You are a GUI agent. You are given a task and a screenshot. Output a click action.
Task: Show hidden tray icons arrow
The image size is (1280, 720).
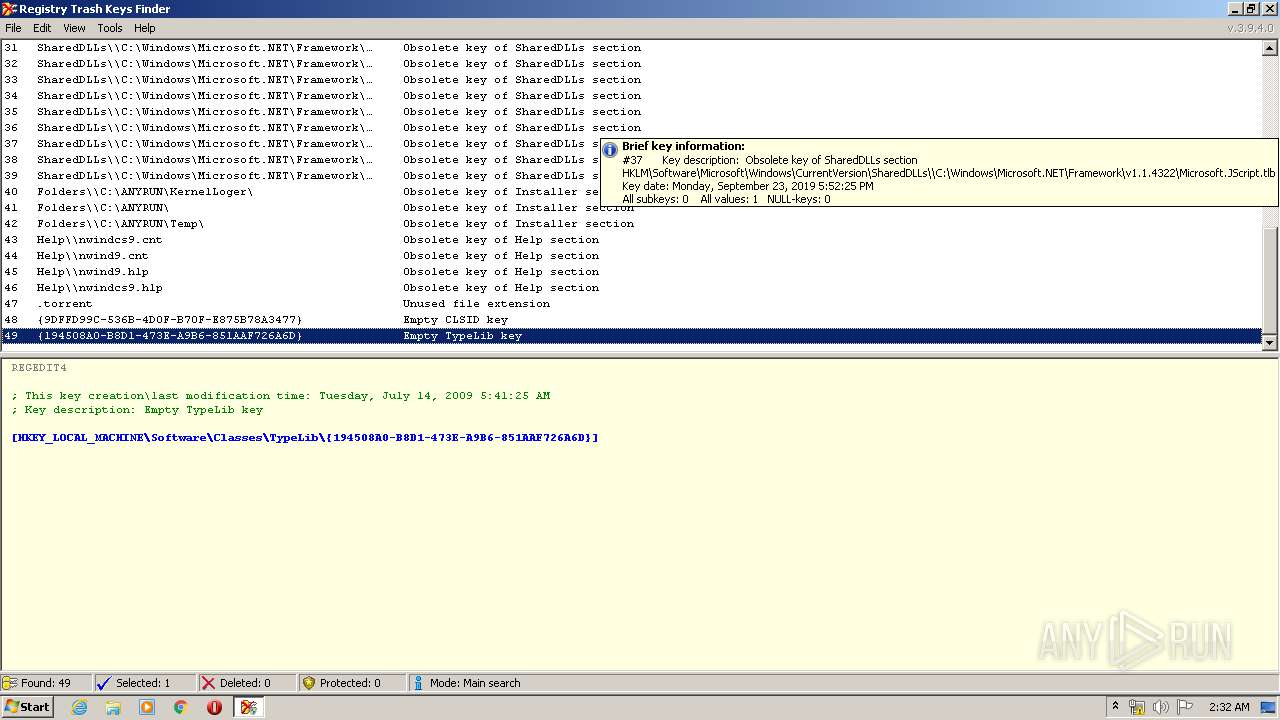click(1115, 707)
